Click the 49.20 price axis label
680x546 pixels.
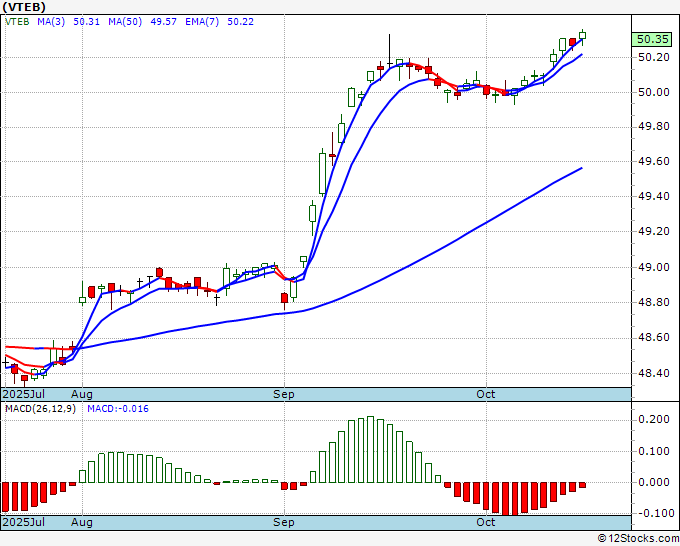[654, 232]
